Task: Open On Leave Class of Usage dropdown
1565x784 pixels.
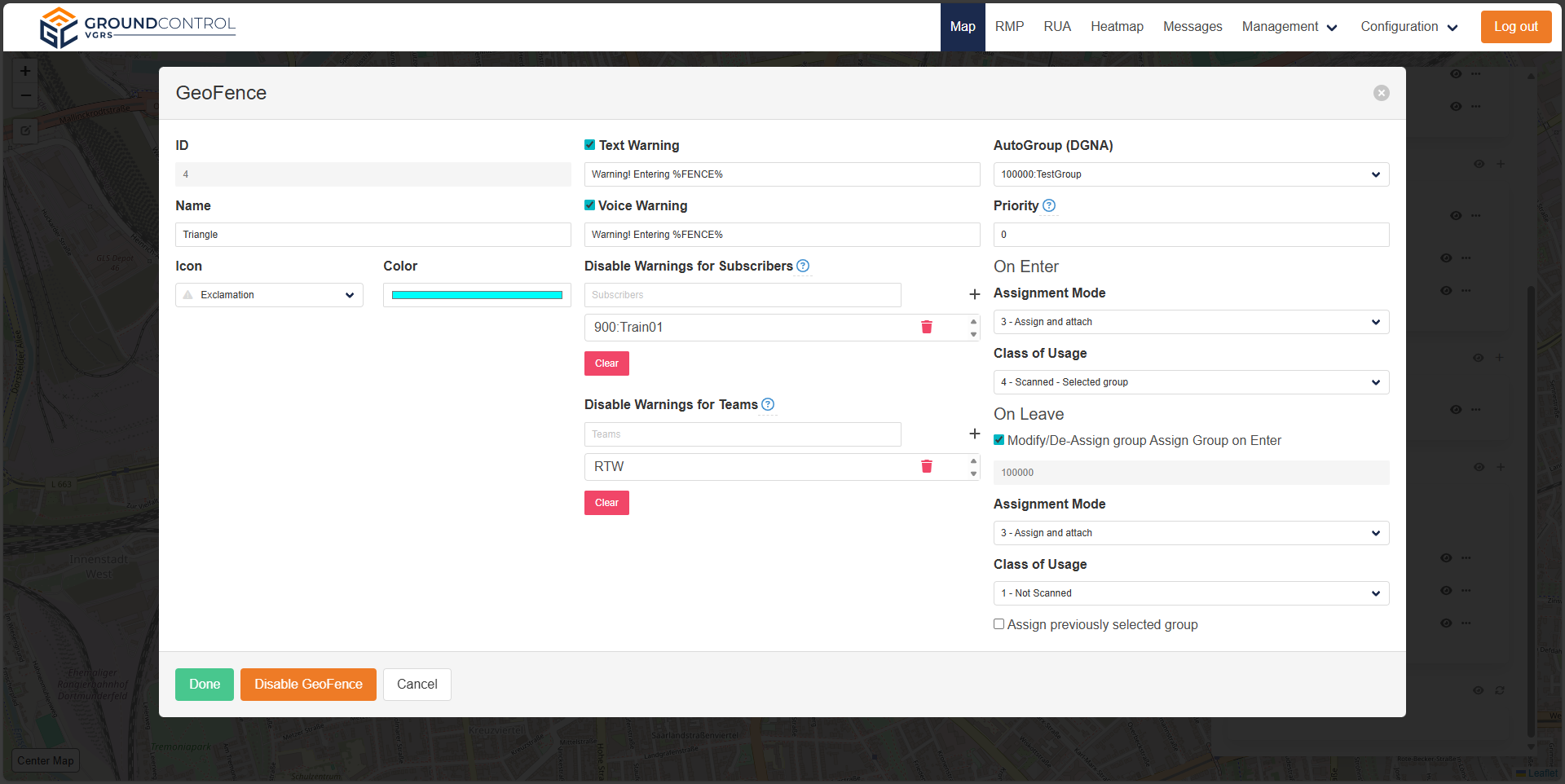Action: pos(1190,593)
